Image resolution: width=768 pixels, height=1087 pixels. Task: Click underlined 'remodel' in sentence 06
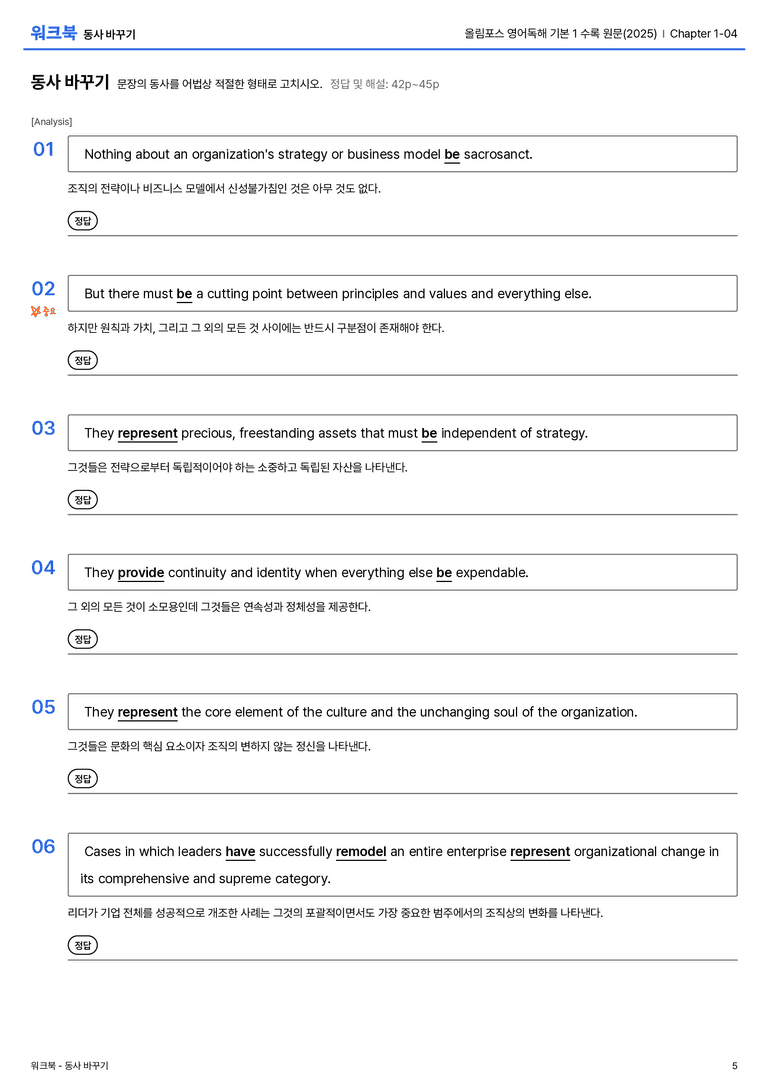tap(361, 851)
